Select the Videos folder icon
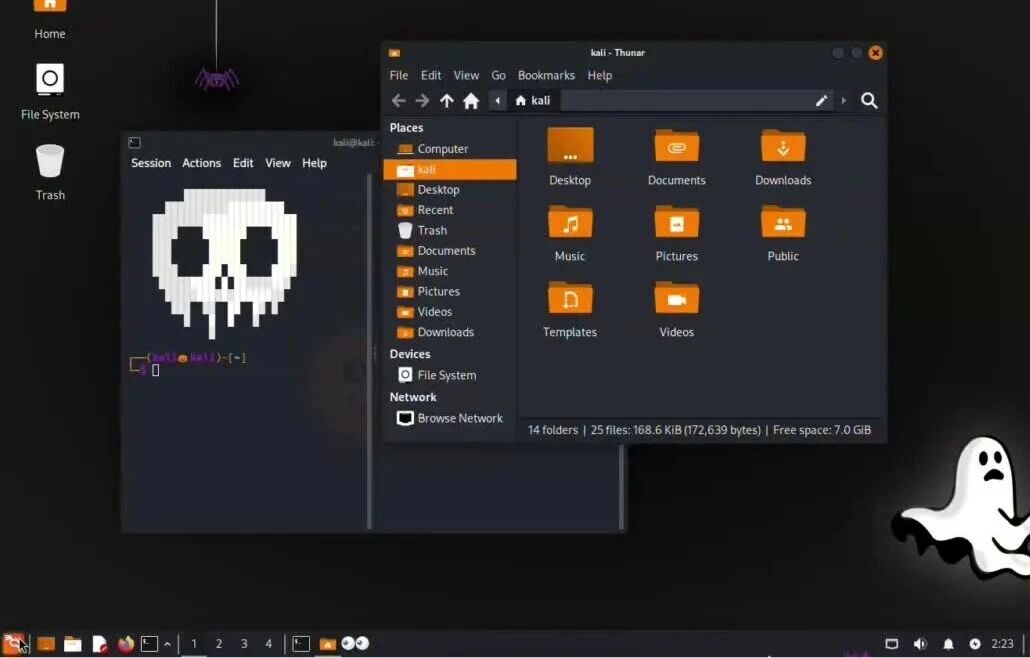This screenshot has height=658, width=1030. pos(677,309)
